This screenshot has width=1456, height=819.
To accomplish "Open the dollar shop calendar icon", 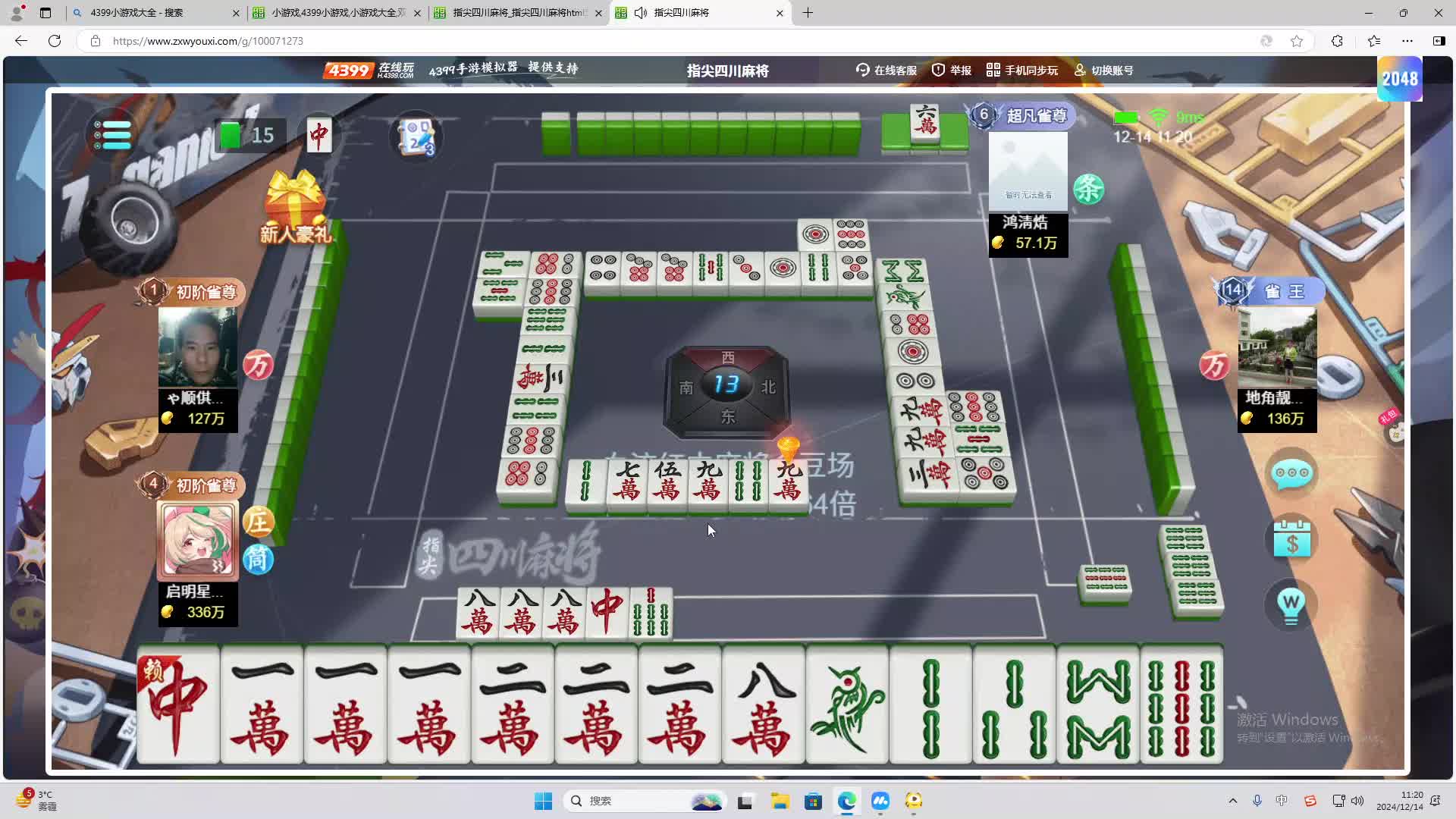I will click(1291, 540).
